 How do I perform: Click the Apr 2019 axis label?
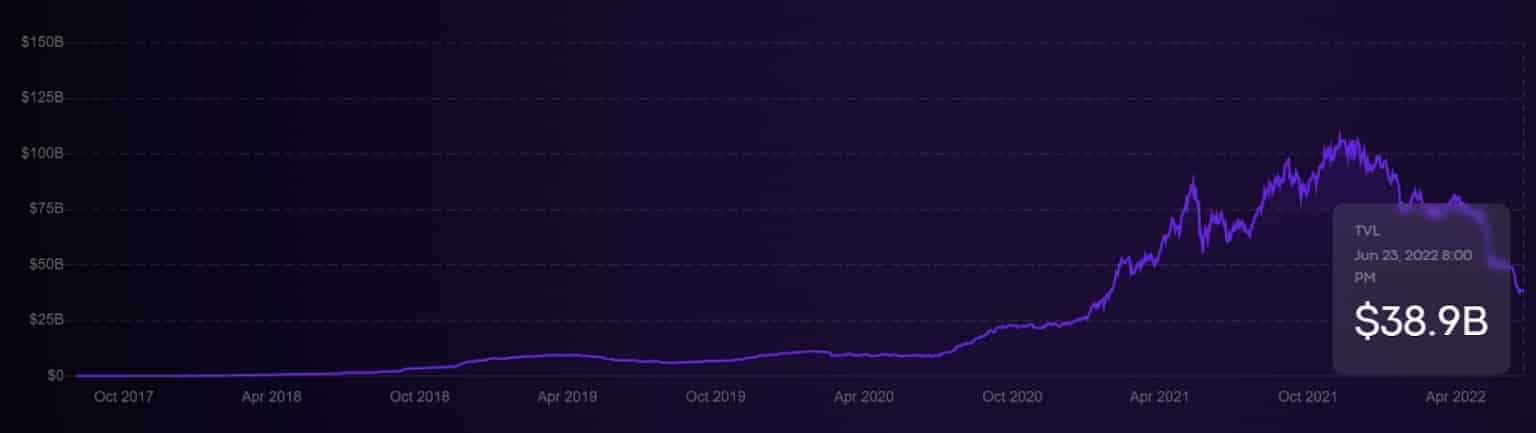click(x=567, y=397)
